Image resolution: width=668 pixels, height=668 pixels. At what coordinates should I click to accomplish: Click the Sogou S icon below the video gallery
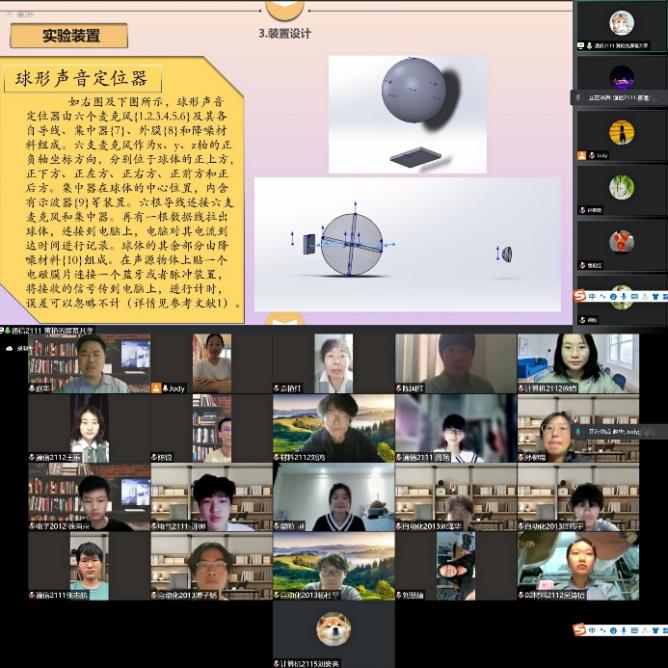click(580, 630)
